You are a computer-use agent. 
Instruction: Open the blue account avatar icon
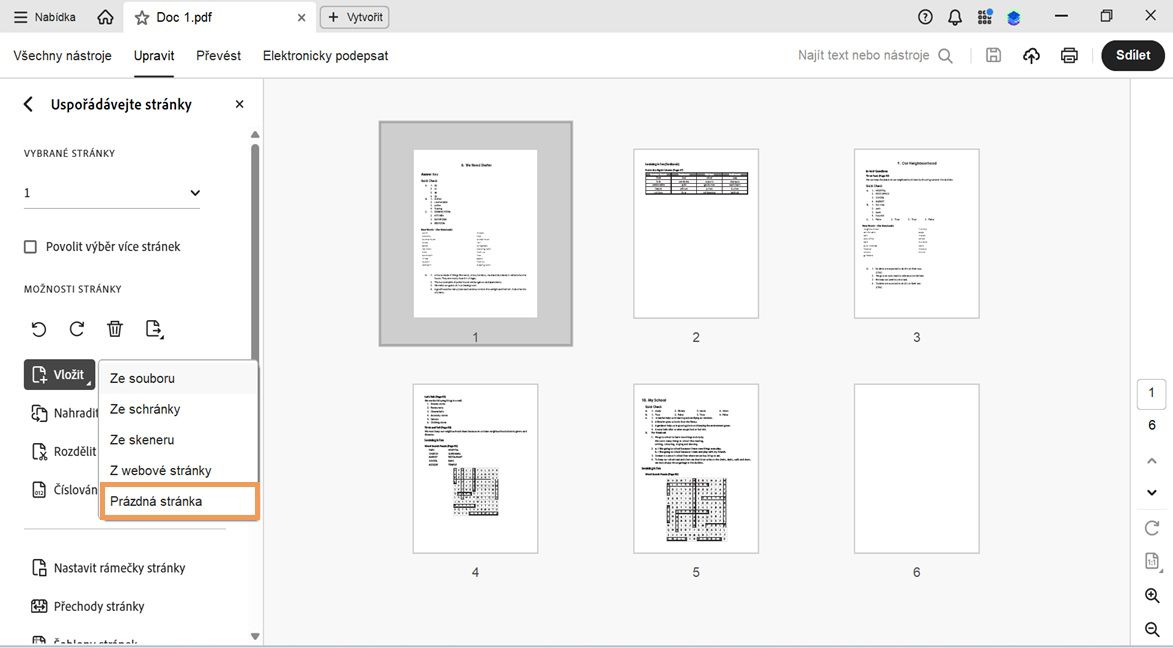pyautogui.click(x=1014, y=17)
